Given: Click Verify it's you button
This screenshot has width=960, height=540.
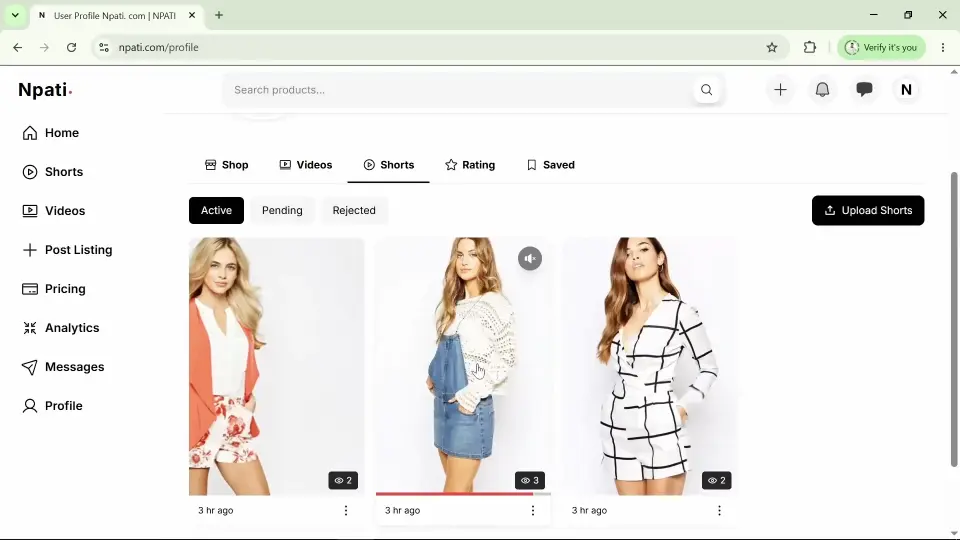Looking at the screenshot, I should 881,47.
